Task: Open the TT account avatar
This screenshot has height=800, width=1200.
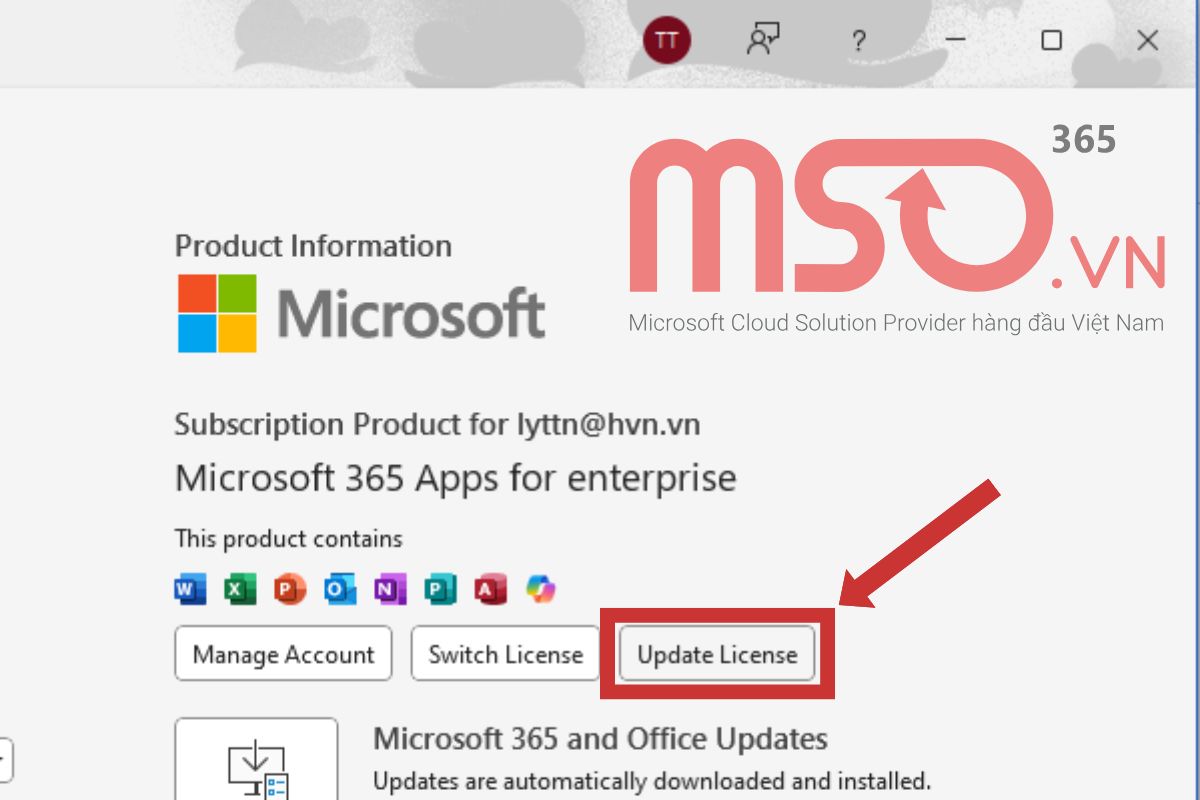Action: pos(667,41)
